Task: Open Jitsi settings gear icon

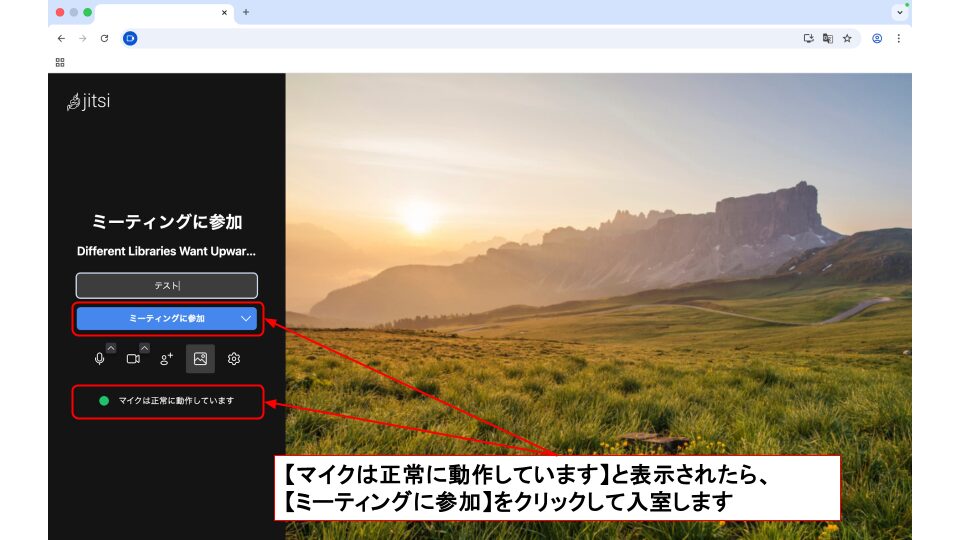Action: point(234,359)
